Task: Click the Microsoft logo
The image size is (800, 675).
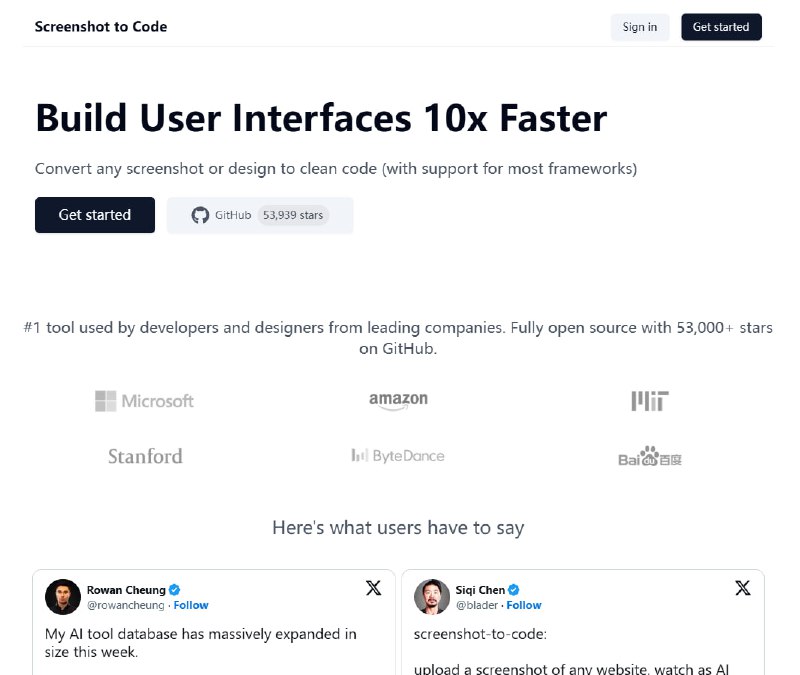Action: [x=144, y=401]
